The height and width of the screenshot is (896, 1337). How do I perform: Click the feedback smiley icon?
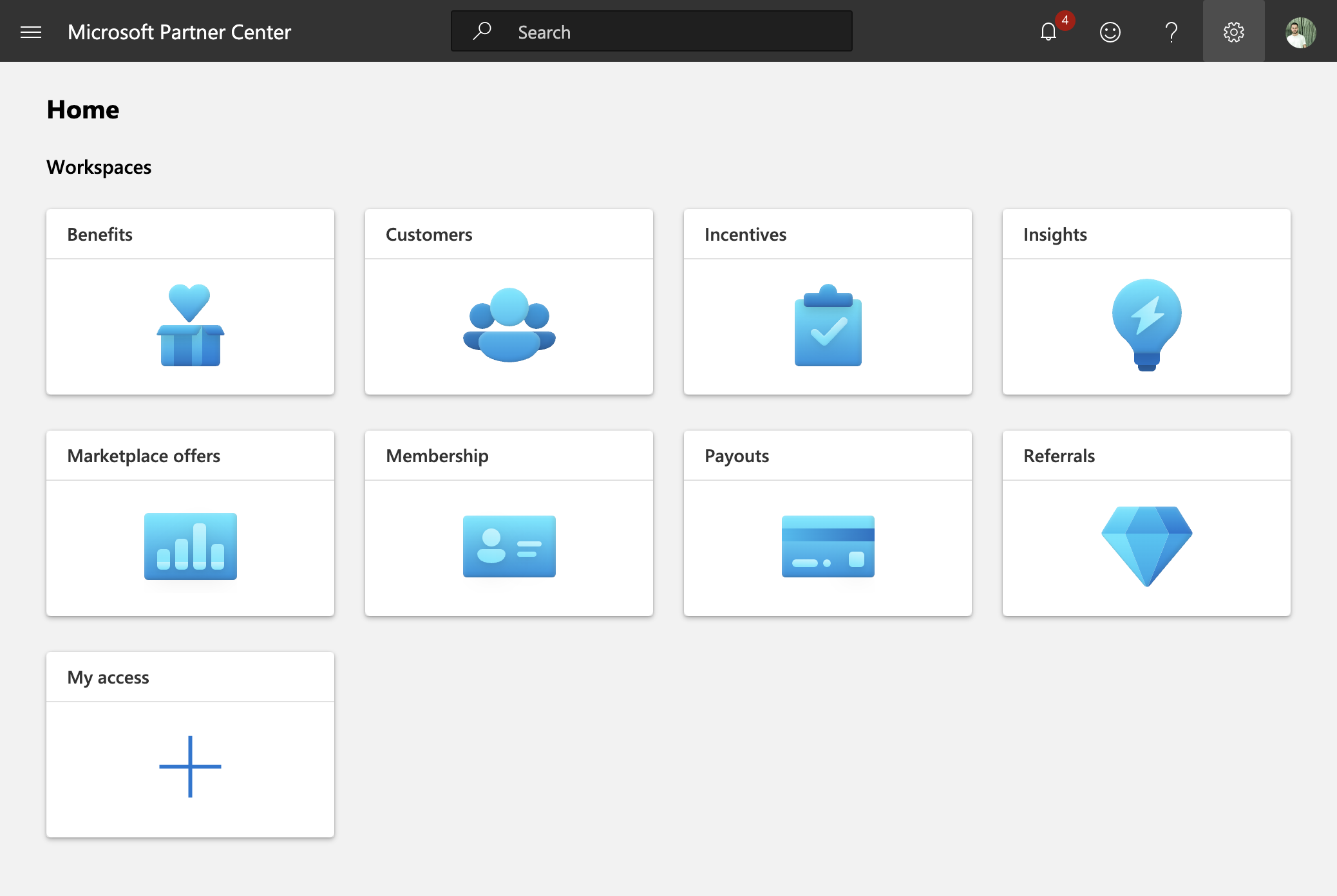pos(1110,32)
